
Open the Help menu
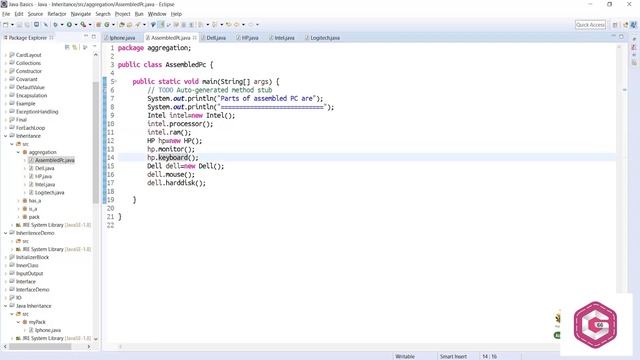[176, 14]
